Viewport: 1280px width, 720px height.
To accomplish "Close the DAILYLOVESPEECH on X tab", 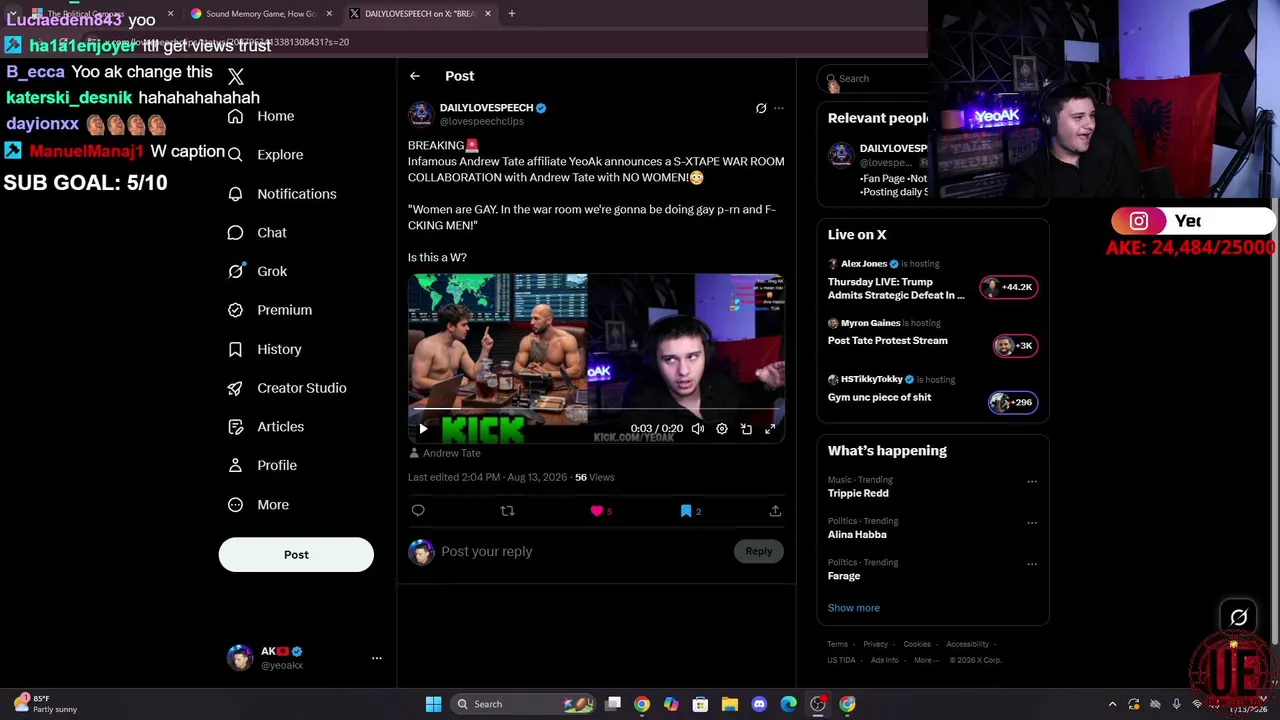I will coord(488,14).
